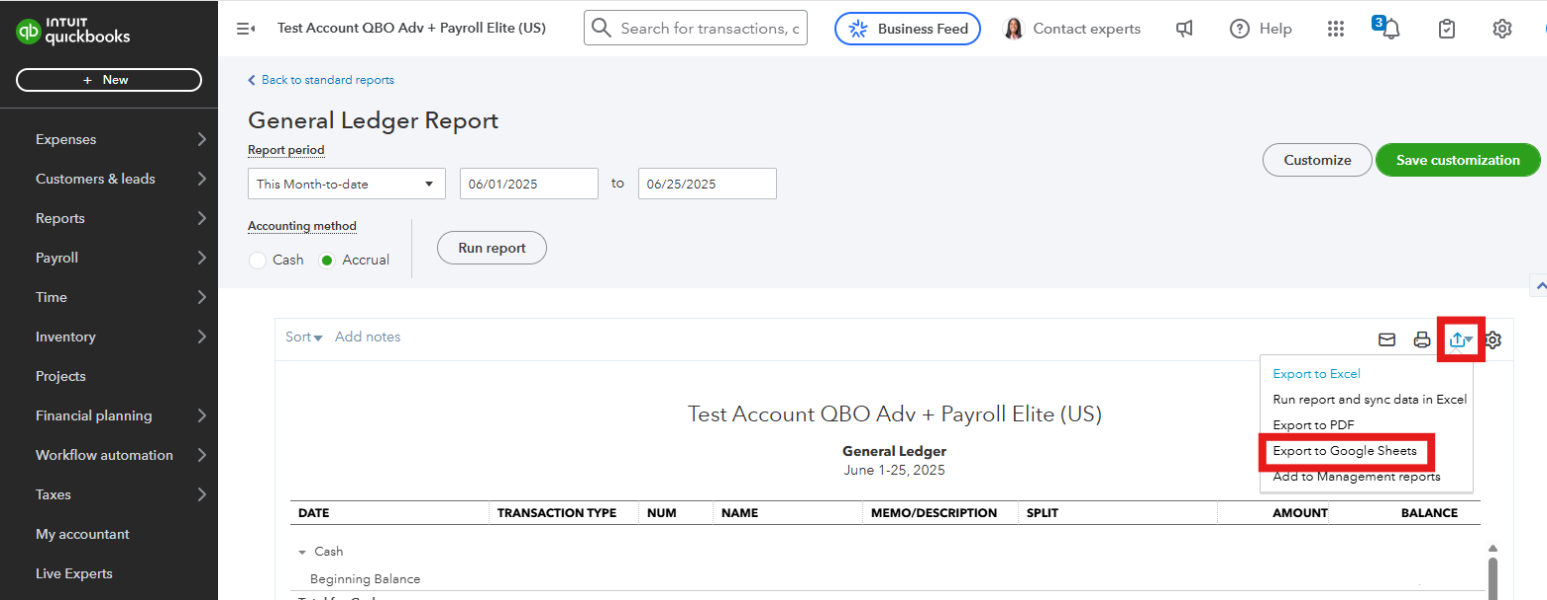Click Save customization

click(x=1458, y=160)
